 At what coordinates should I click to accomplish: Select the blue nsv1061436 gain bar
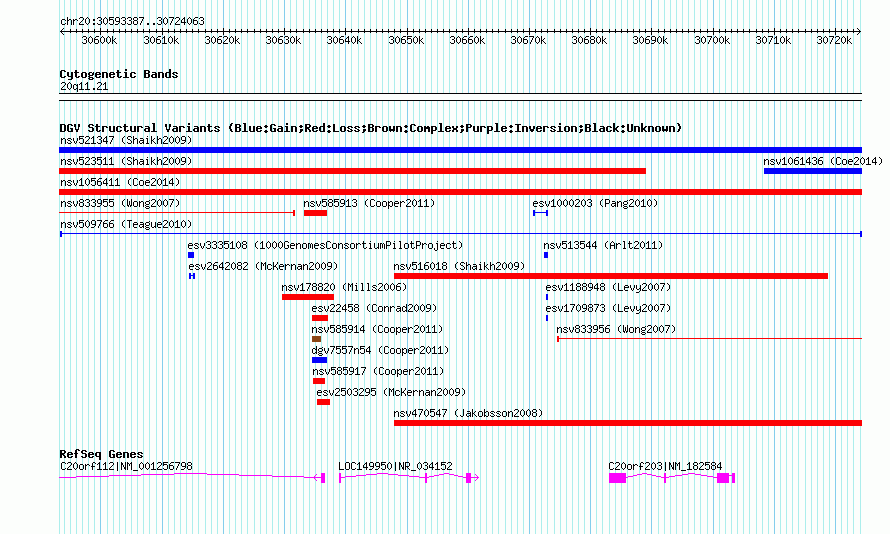pos(813,171)
